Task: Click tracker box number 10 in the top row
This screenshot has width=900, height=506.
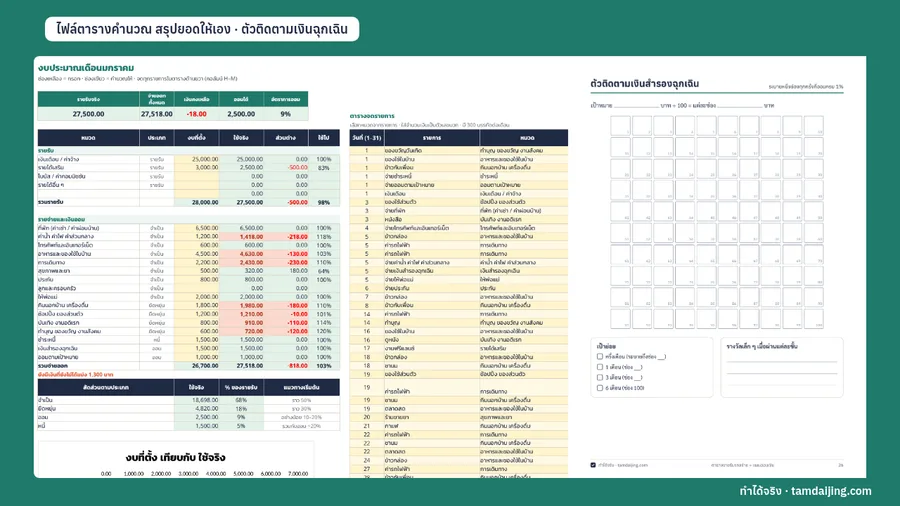Action: (814, 126)
